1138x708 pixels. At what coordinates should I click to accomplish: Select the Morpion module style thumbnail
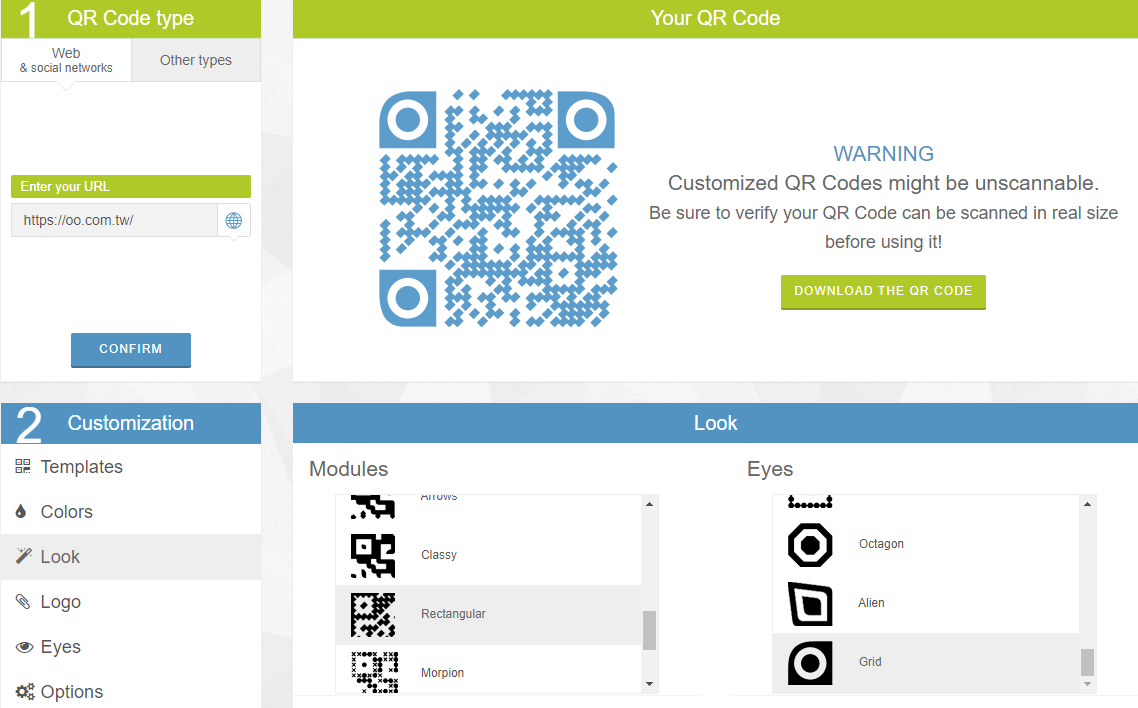point(374,672)
